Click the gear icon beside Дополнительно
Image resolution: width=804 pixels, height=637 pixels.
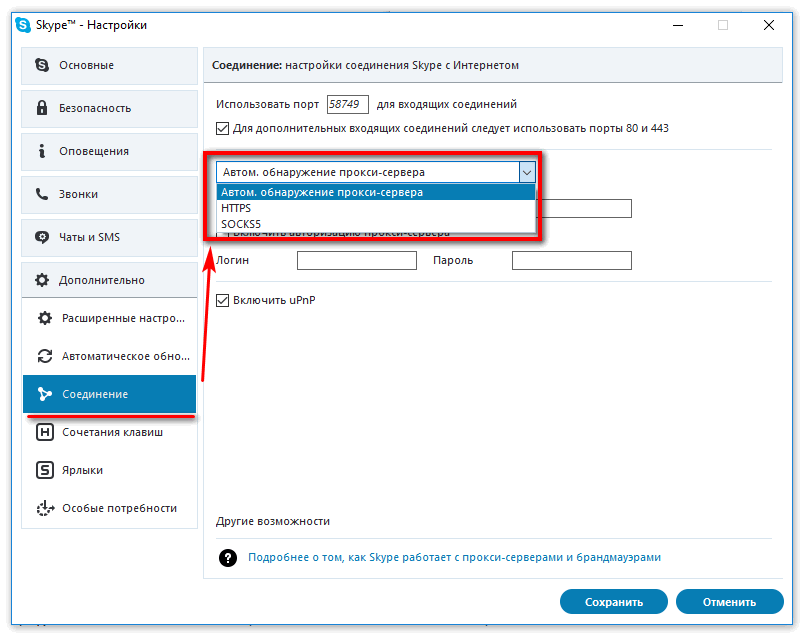[42, 280]
